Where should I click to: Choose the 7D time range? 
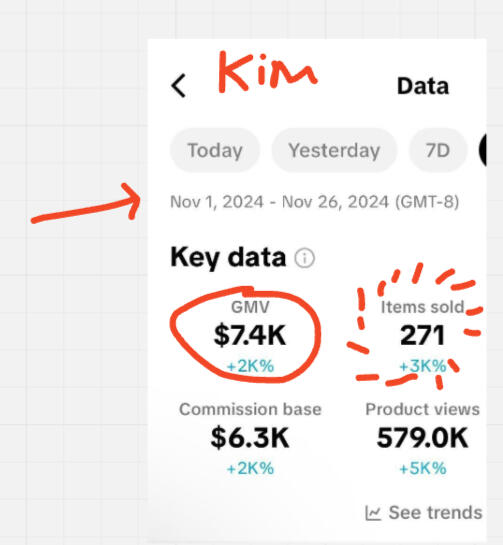tap(438, 150)
